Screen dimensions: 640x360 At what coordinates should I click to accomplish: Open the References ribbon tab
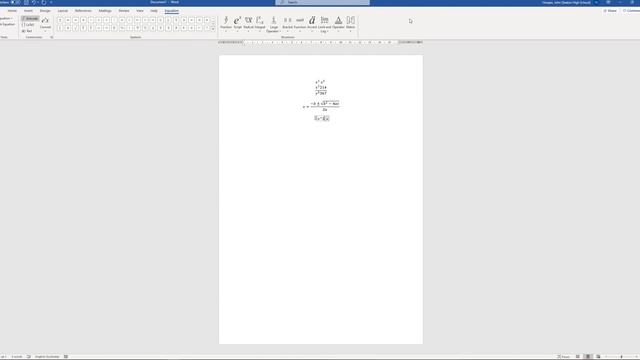tap(83, 11)
